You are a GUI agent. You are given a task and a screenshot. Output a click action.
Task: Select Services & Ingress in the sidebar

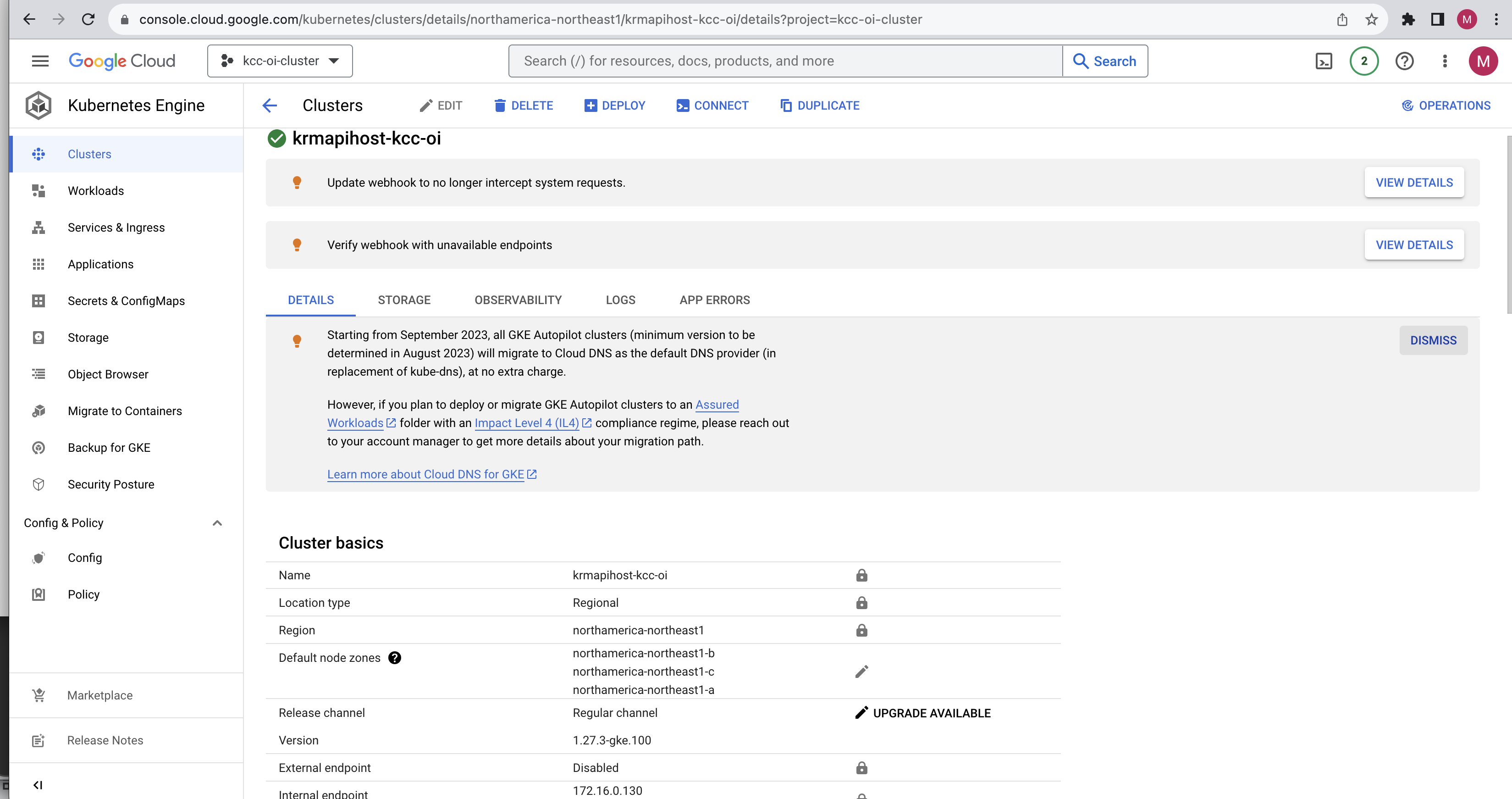click(116, 227)
